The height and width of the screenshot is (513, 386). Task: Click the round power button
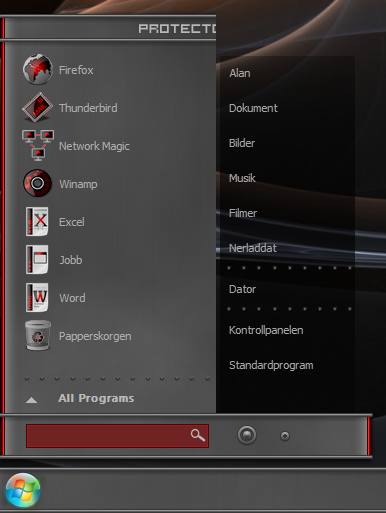[x=247, y=435]
